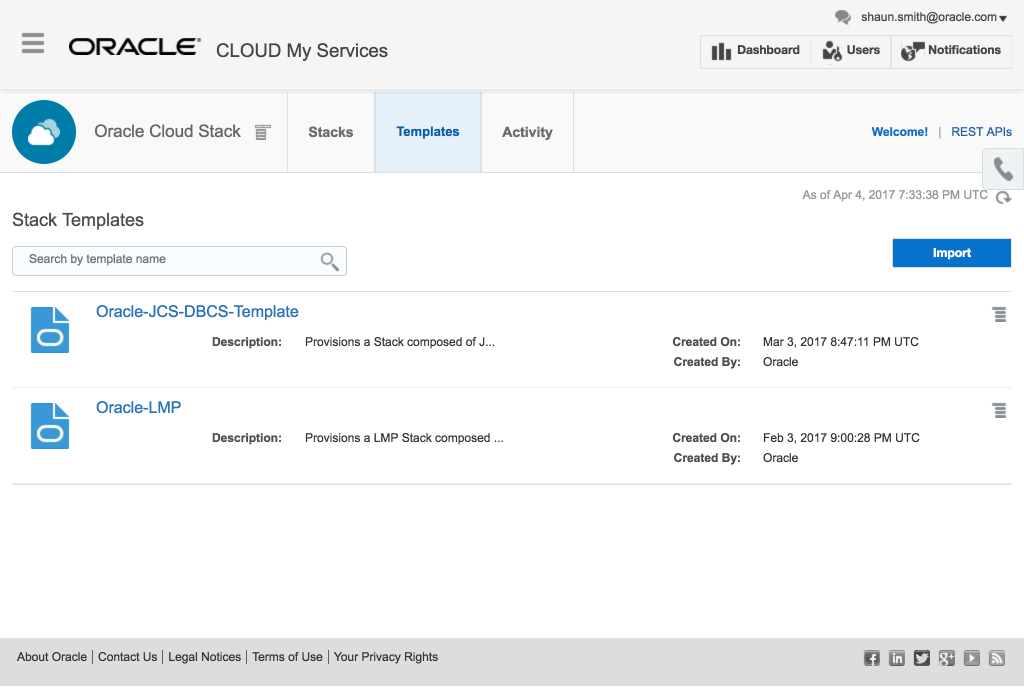
Task: Expand the shaun.smith@oracle.com user dropdown
Action: point(933,17)
